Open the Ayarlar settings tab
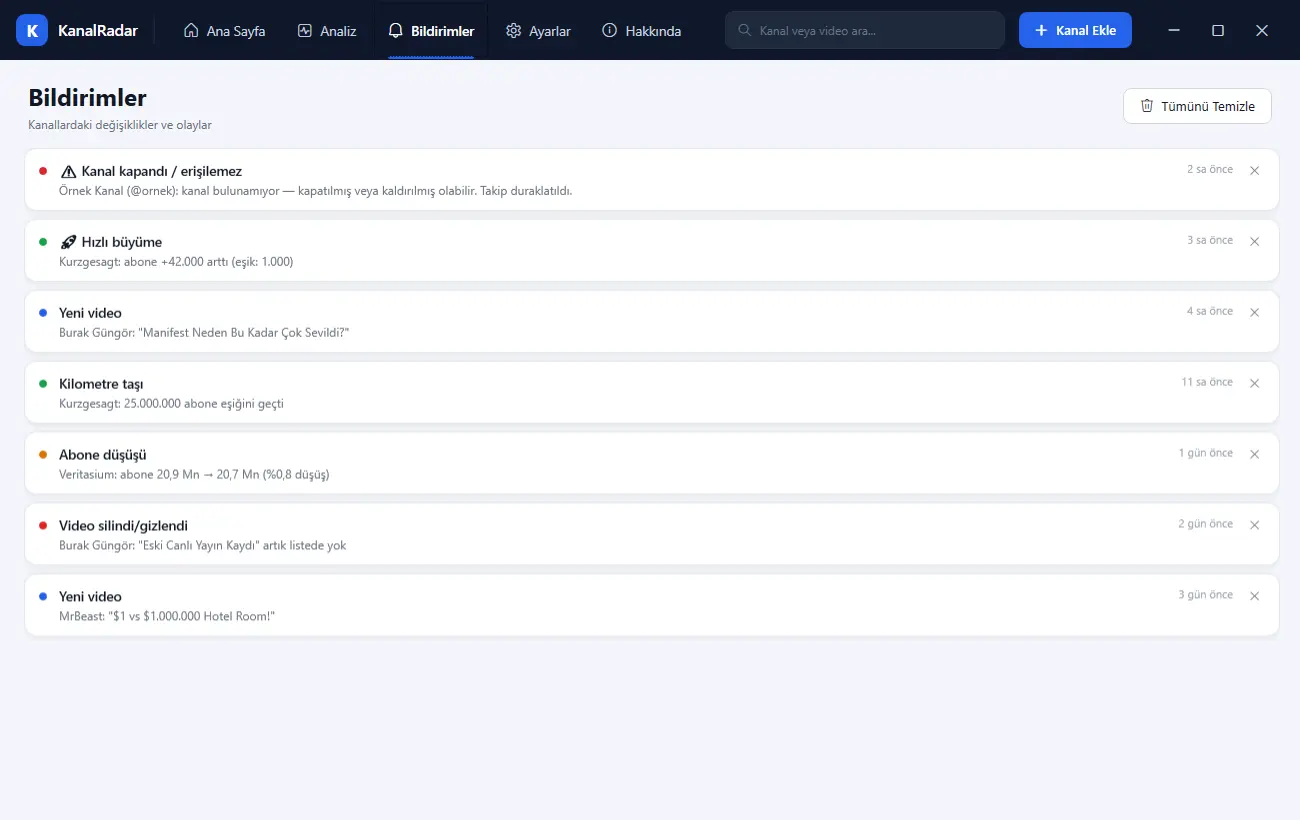 (538, 31)
